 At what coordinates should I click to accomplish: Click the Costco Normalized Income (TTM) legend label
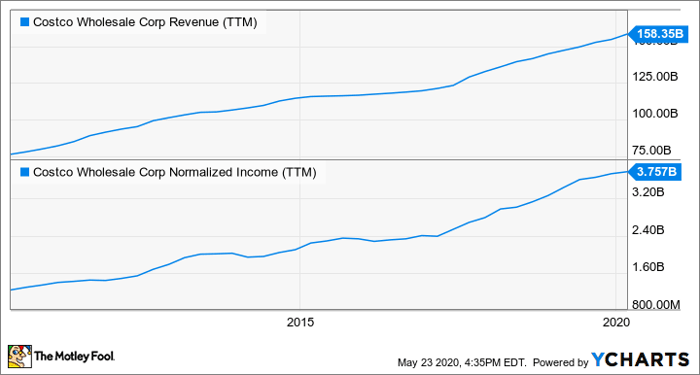pyautogui.click(x=175, y=172)
